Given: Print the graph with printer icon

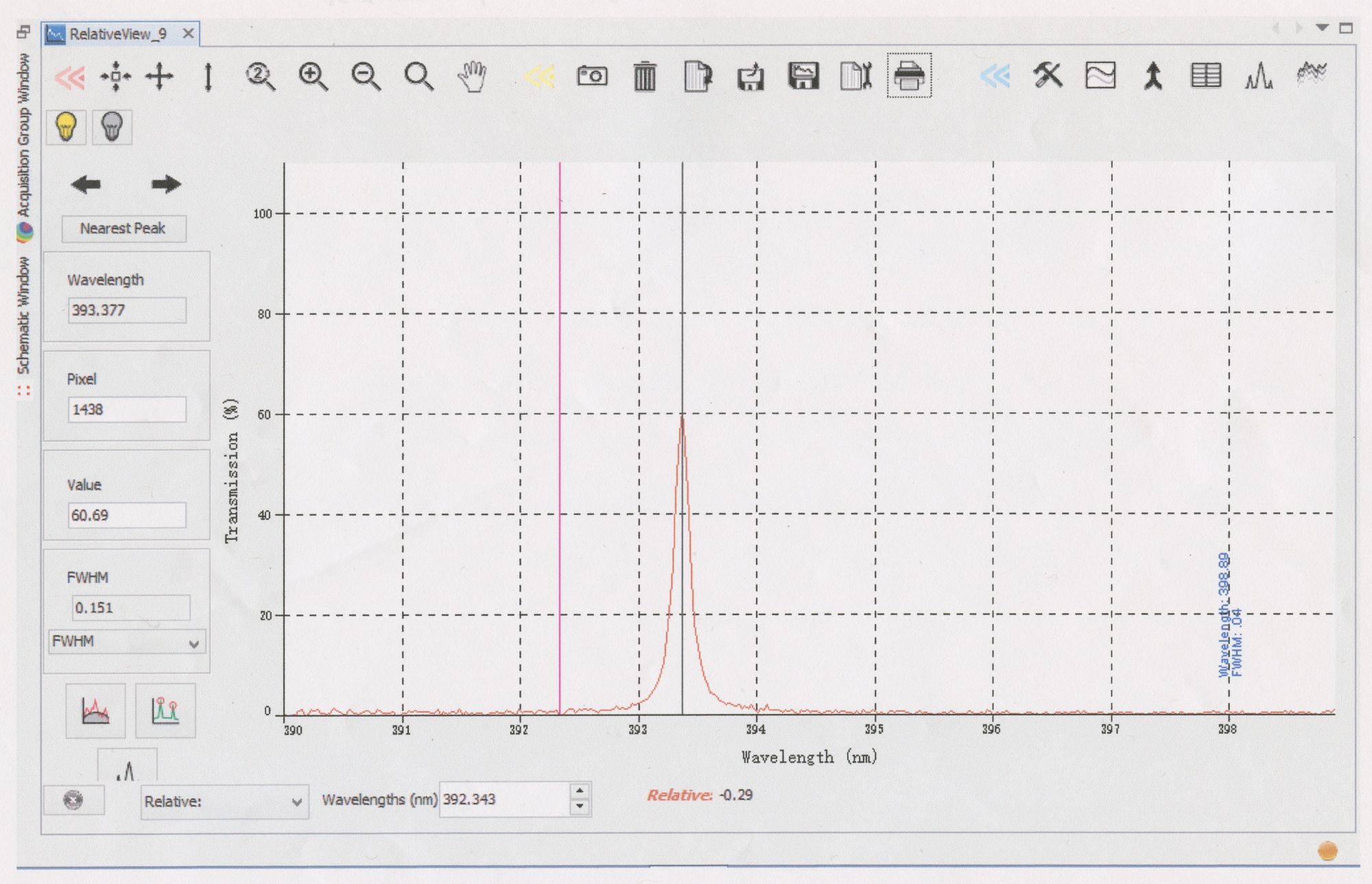Looking at the screenshot, I should click(x=909, y=75).
